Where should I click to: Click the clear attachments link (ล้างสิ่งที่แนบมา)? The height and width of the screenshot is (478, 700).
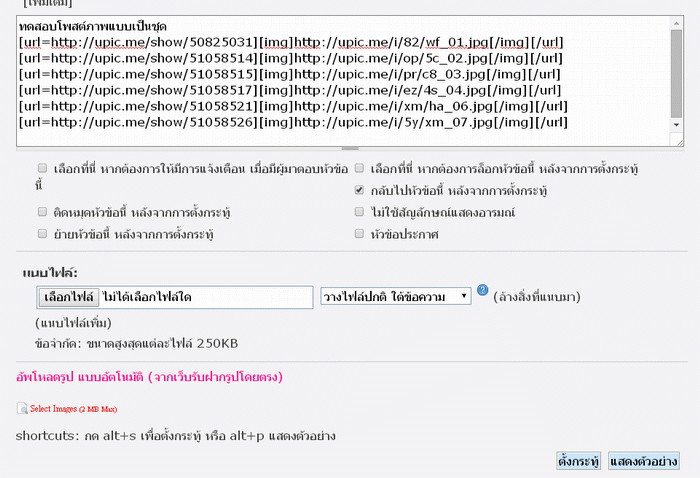537,297
